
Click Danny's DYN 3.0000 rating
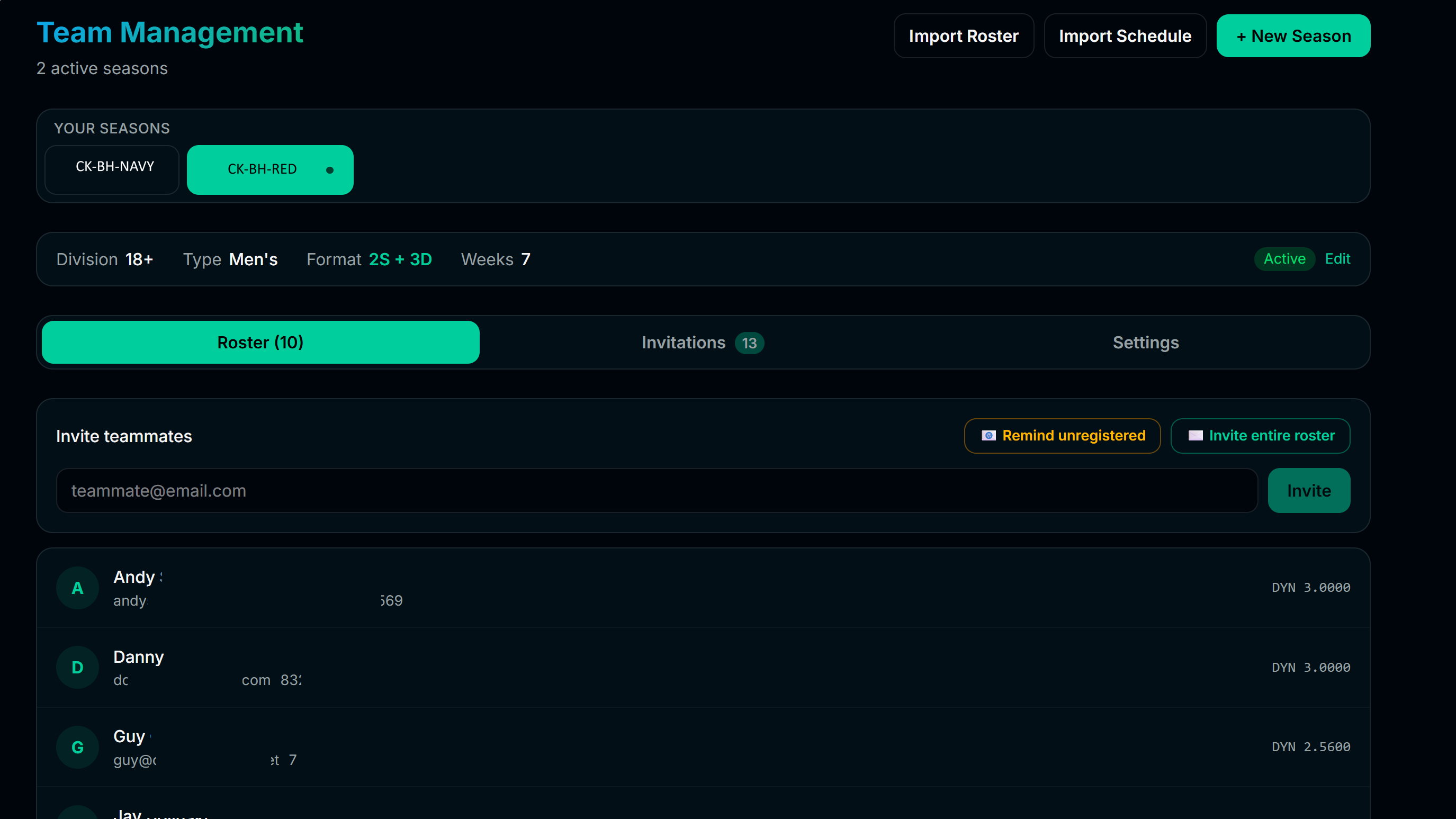(x=1311, y=667)
